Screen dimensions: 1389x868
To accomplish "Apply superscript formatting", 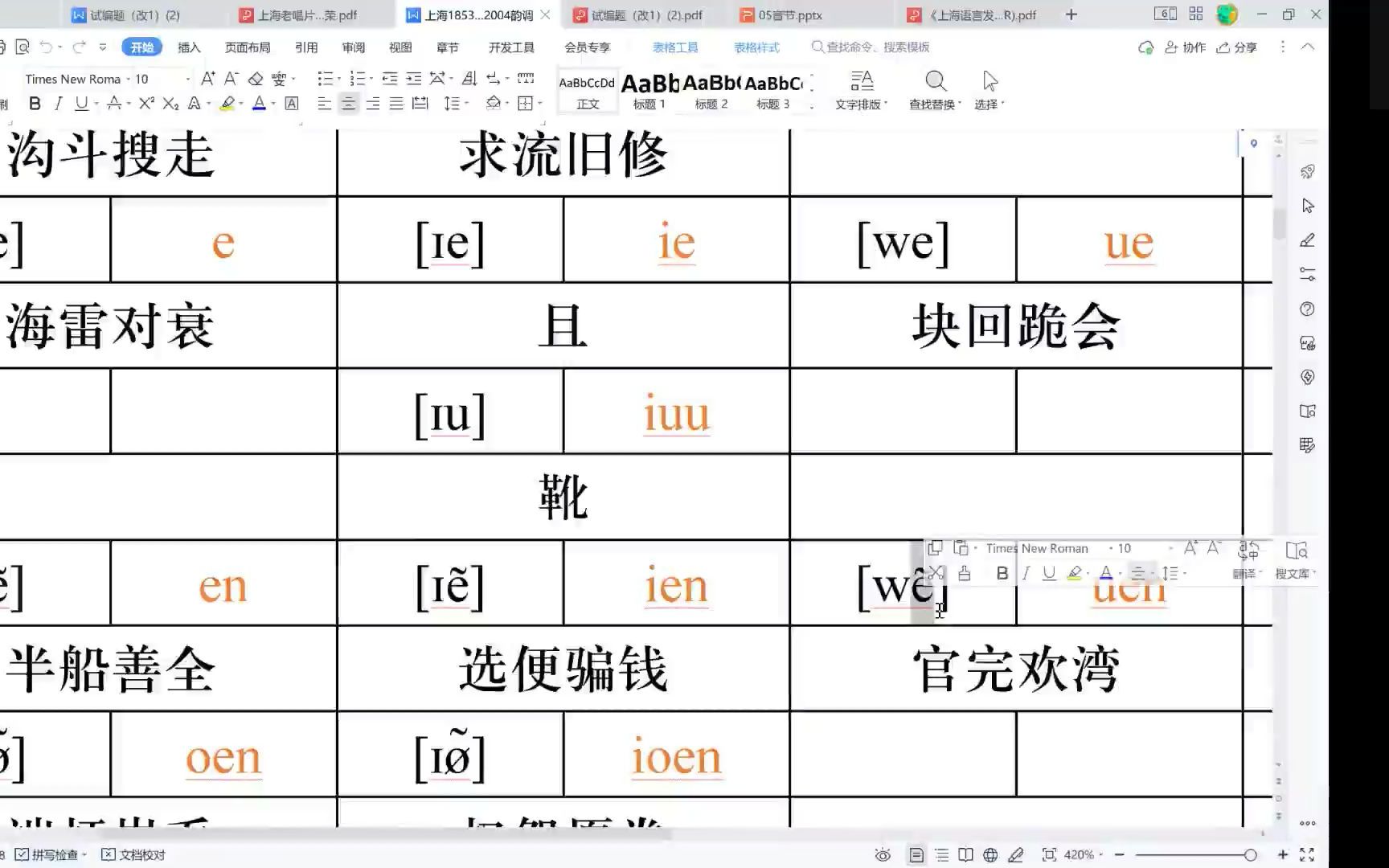I will pos(145,104).
